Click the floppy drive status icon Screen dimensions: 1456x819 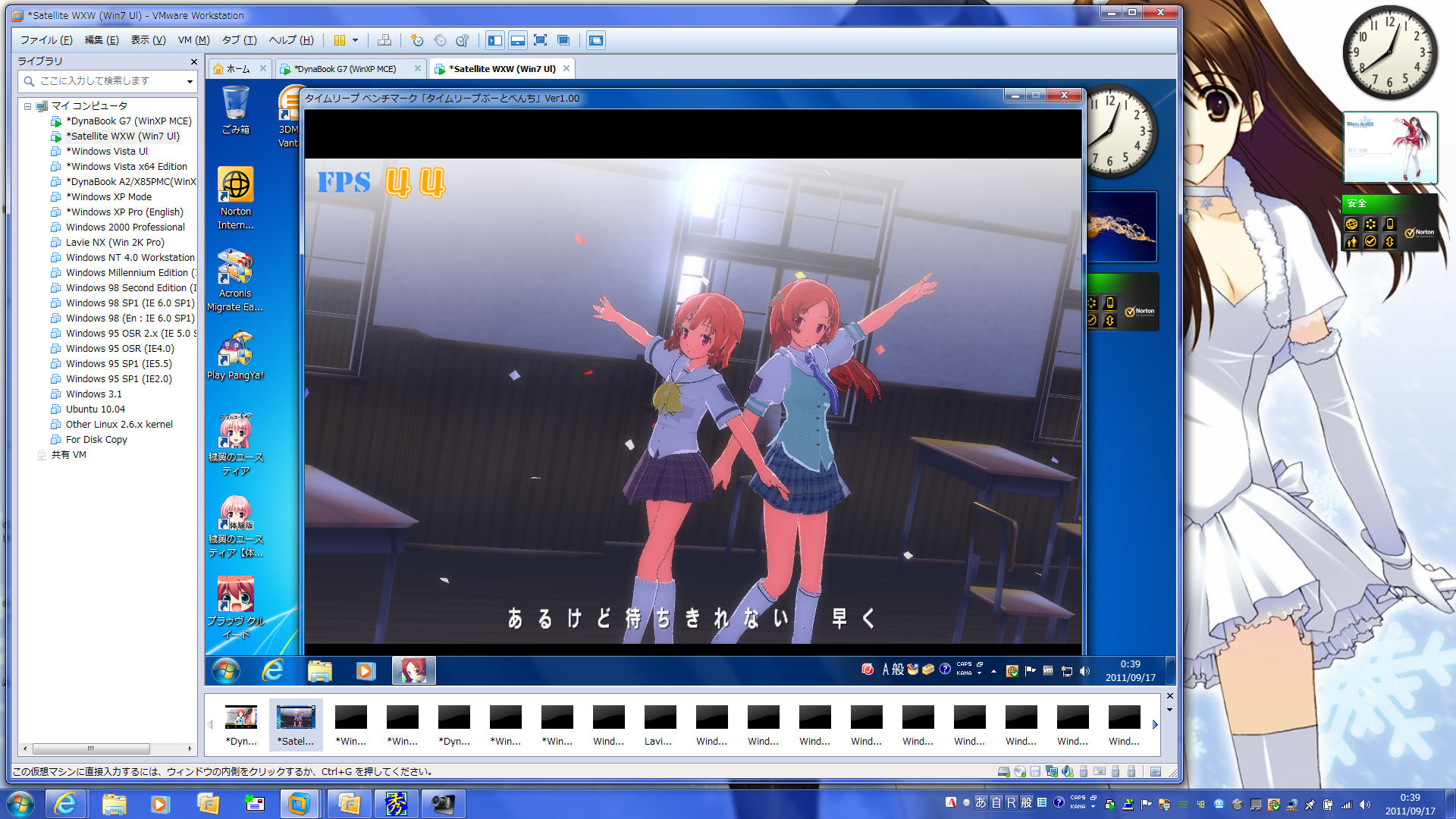1035,771
